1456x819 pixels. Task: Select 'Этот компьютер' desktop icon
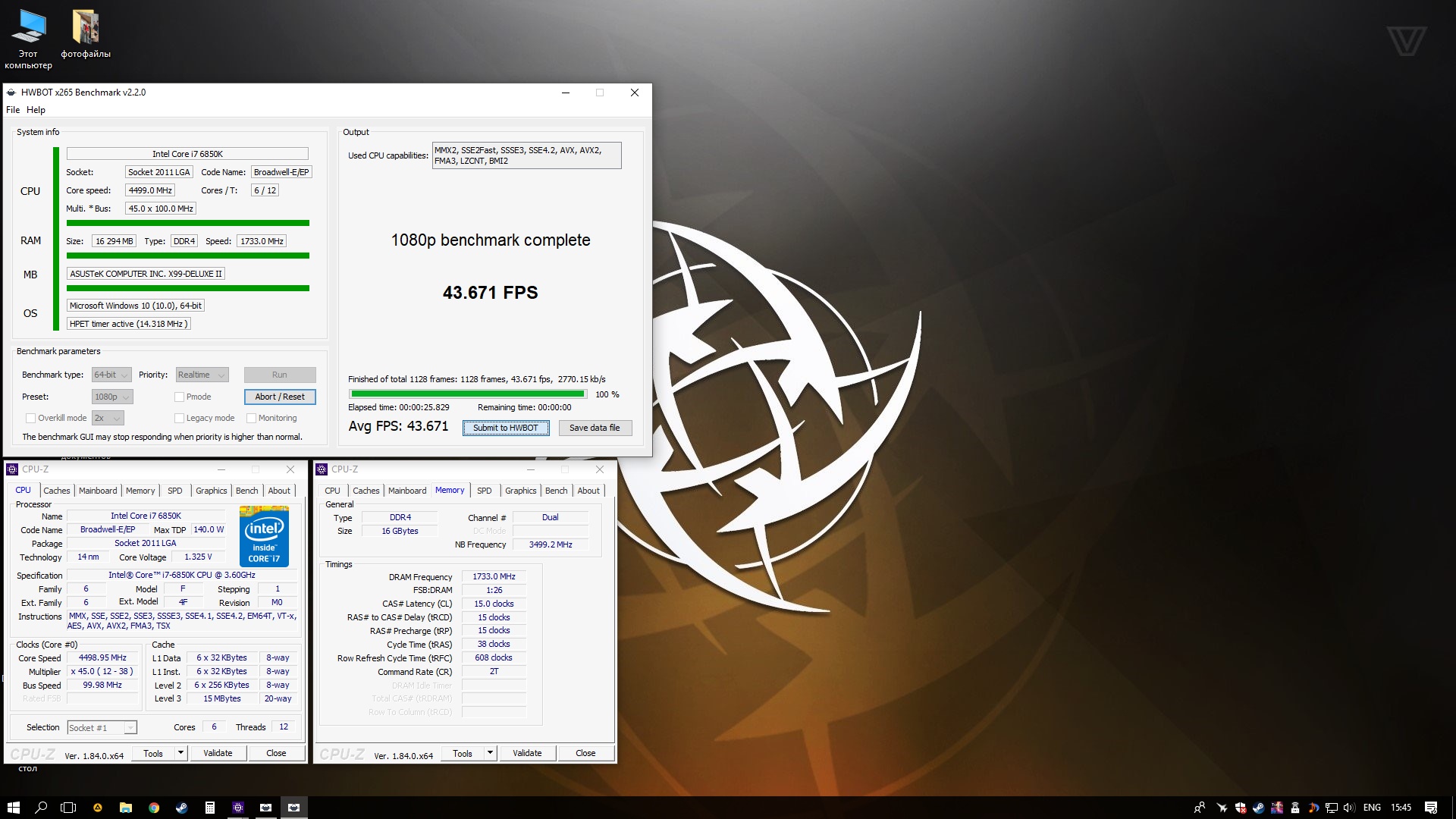tap(29, 39)
